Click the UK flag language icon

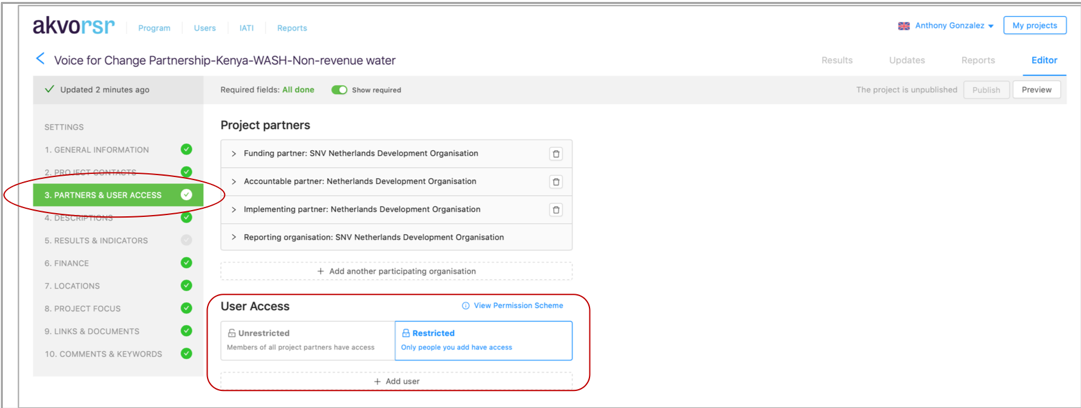(x=904, y=26)
